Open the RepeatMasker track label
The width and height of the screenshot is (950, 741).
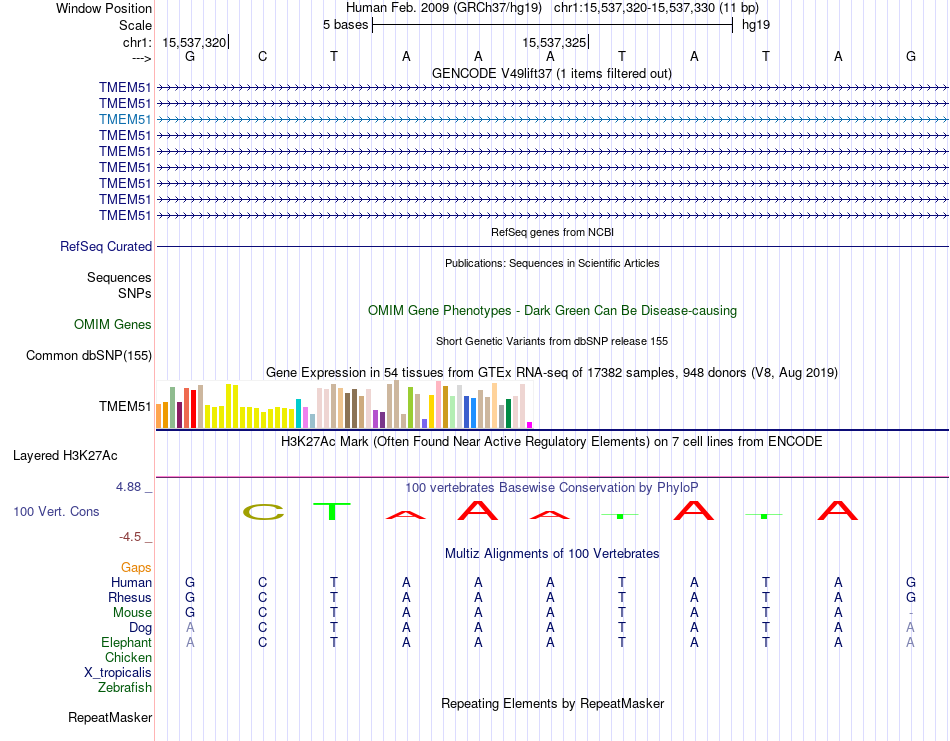110,717
